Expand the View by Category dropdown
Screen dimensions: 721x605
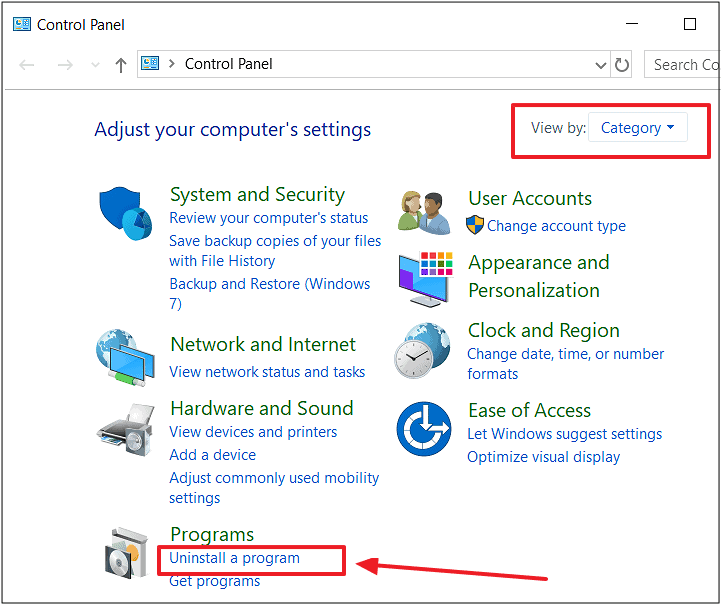(x=638, y=127)
